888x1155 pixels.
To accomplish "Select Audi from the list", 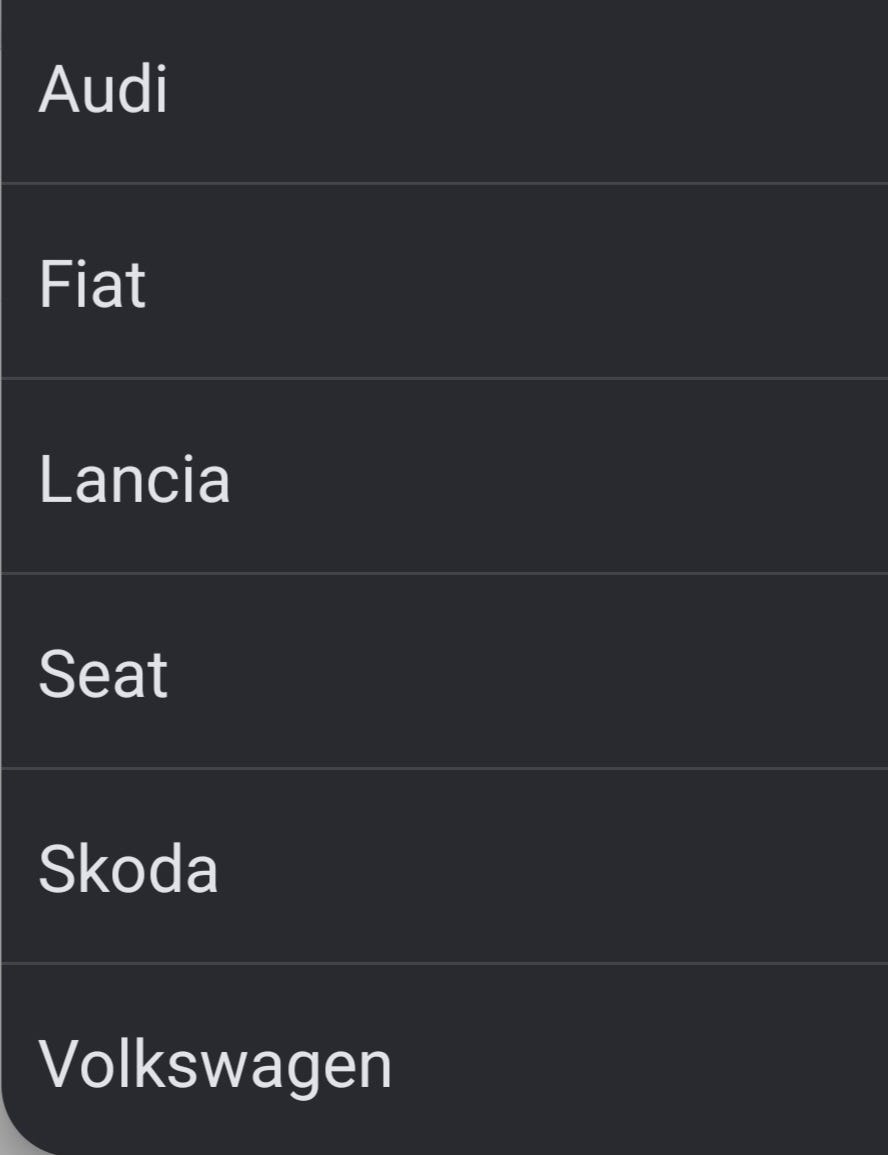I will click(x=104, y=90).
